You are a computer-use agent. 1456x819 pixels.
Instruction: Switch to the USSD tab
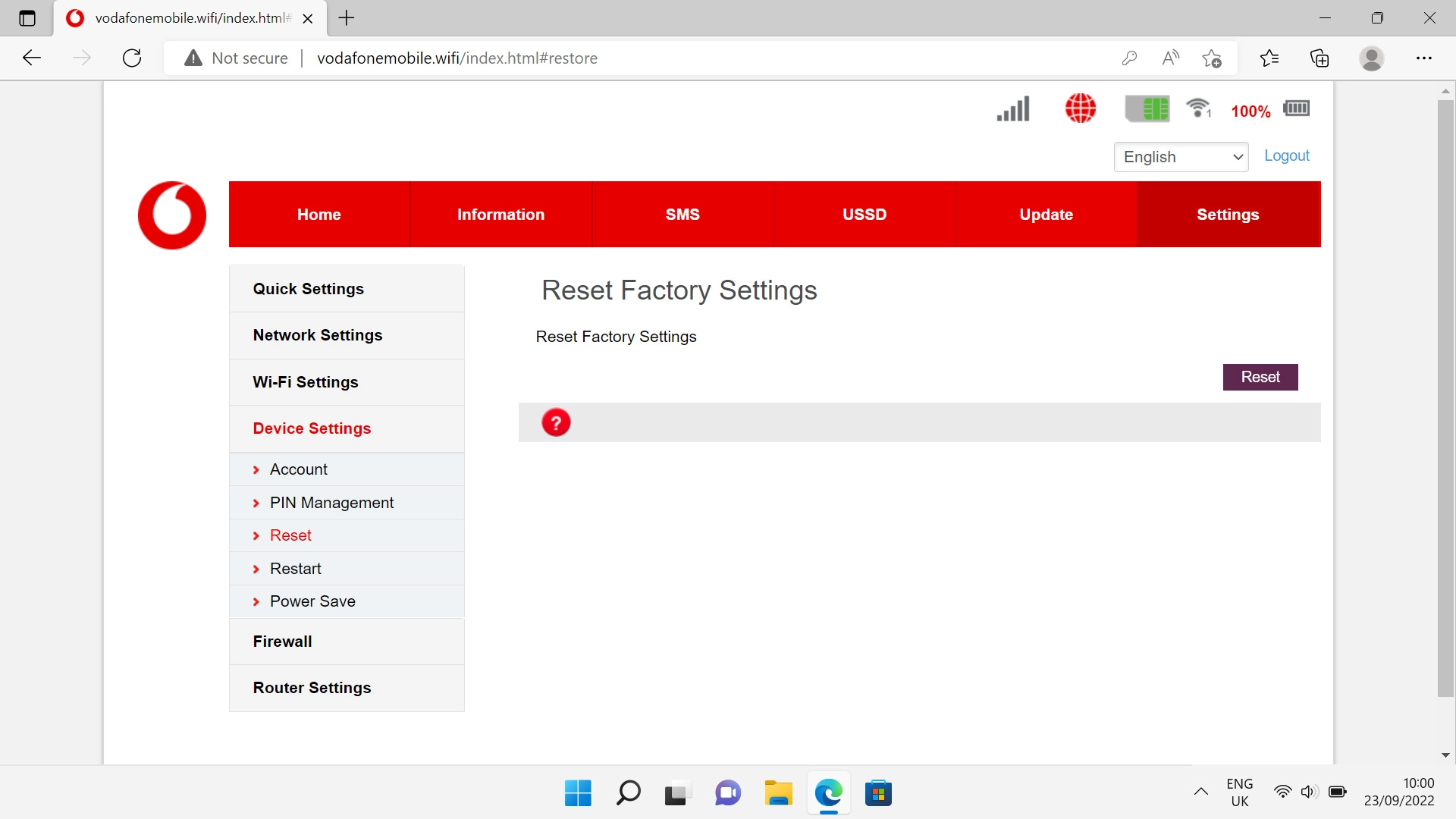click(x=864, y=215)
